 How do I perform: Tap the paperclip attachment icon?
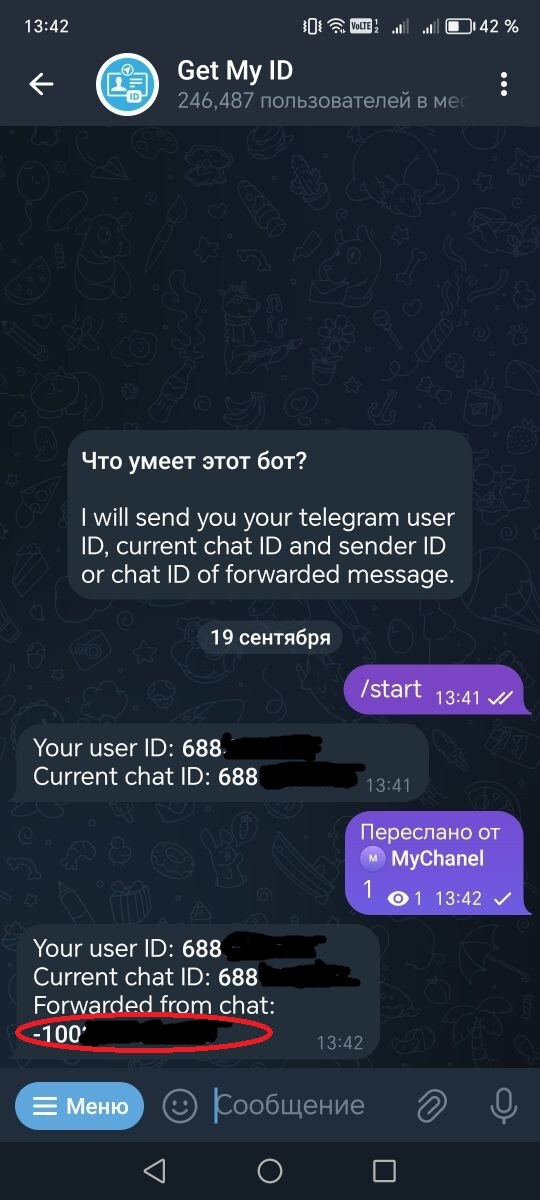(431, 1105)
